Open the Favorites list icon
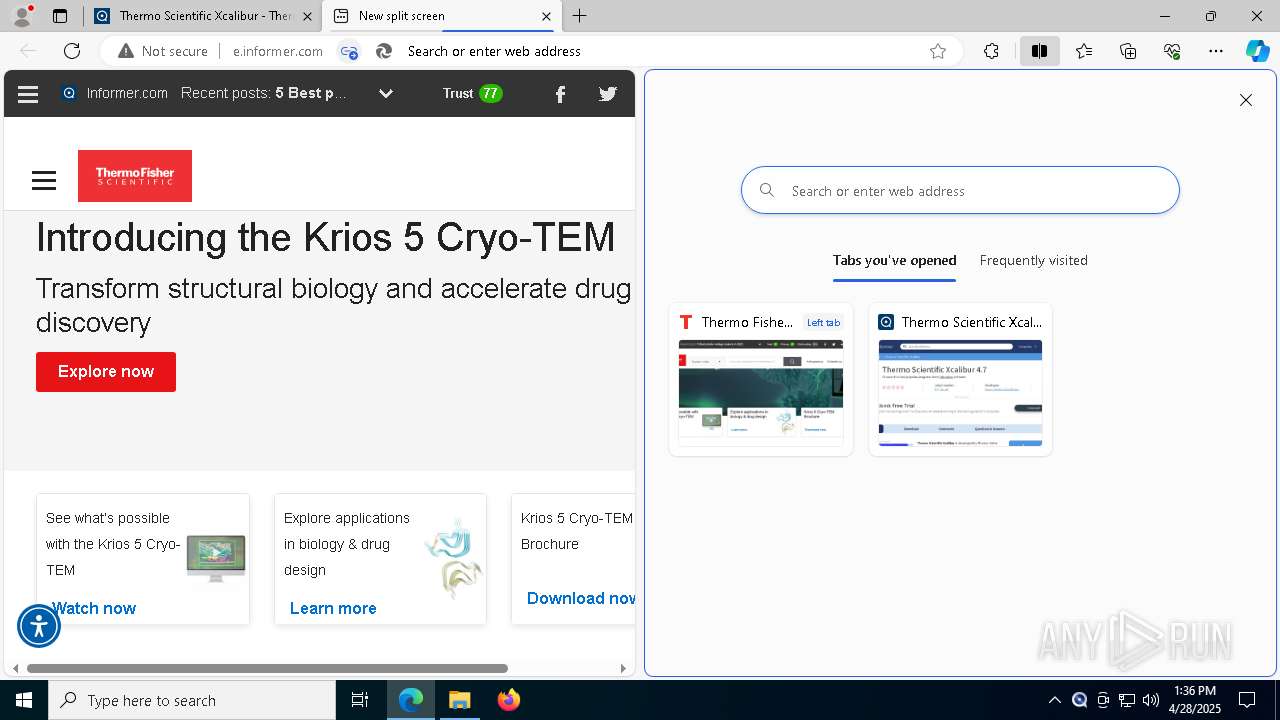This screenshot has width=1280, height=720. coord(1084,51)
